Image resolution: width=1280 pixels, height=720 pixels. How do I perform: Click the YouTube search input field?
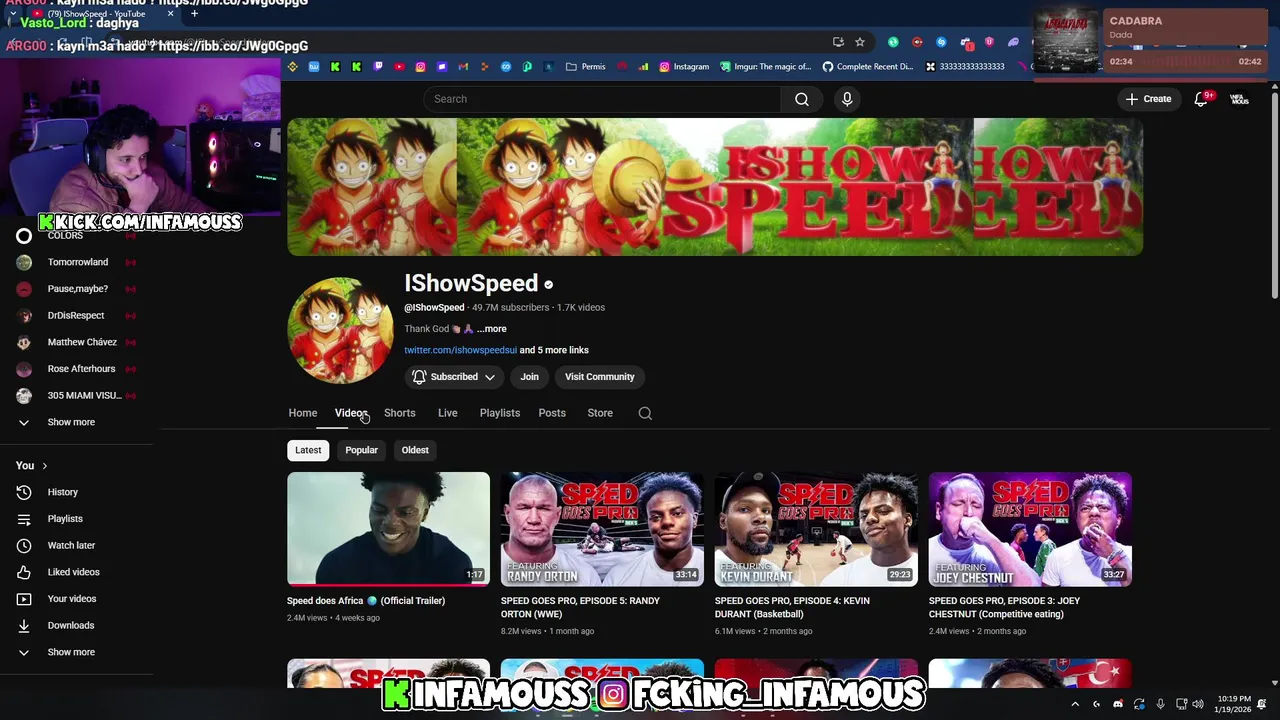point(601,99)
